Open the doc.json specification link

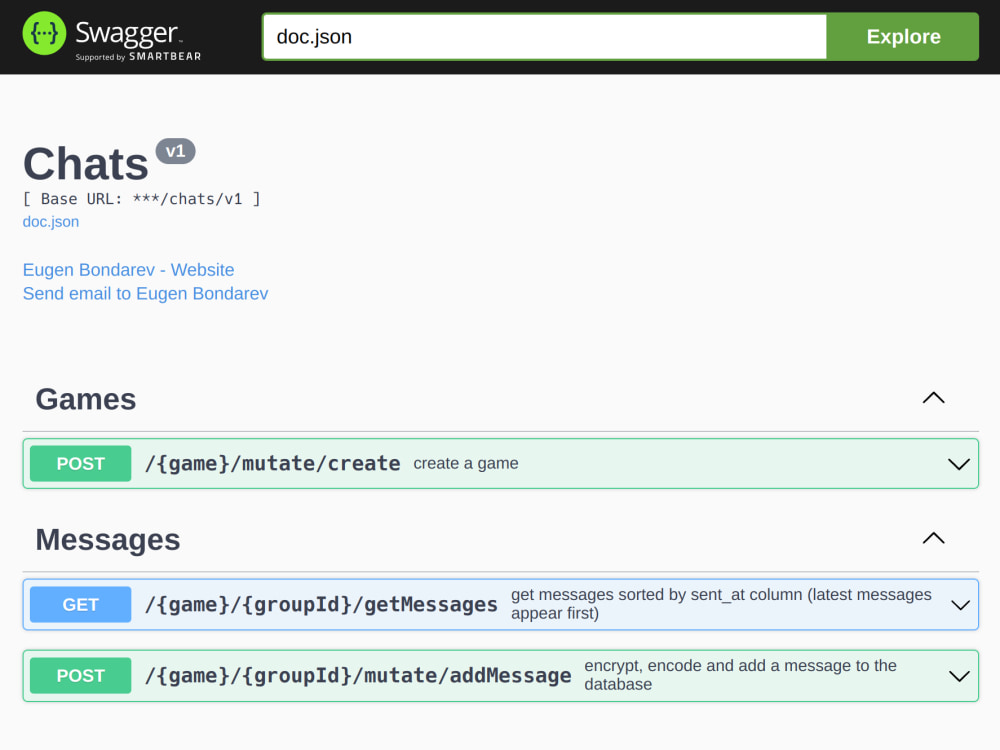[x=50, y=221]
